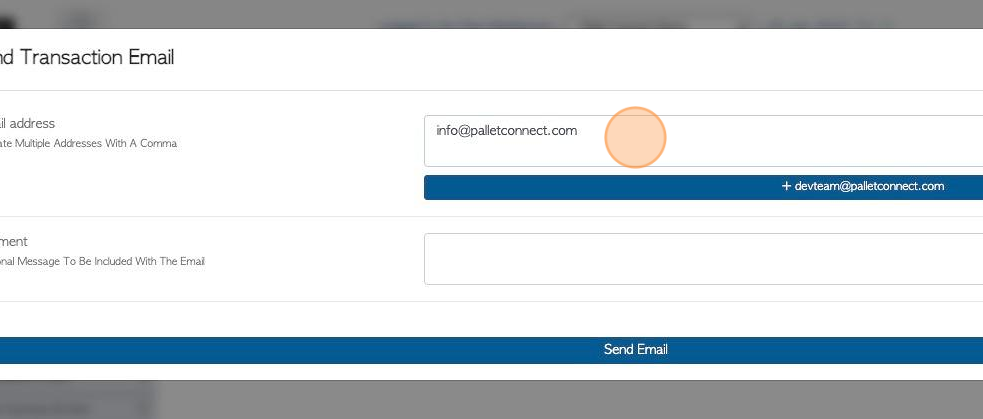
Task: Click dimmed backdrop below the modal
Action: click(564, 400)
